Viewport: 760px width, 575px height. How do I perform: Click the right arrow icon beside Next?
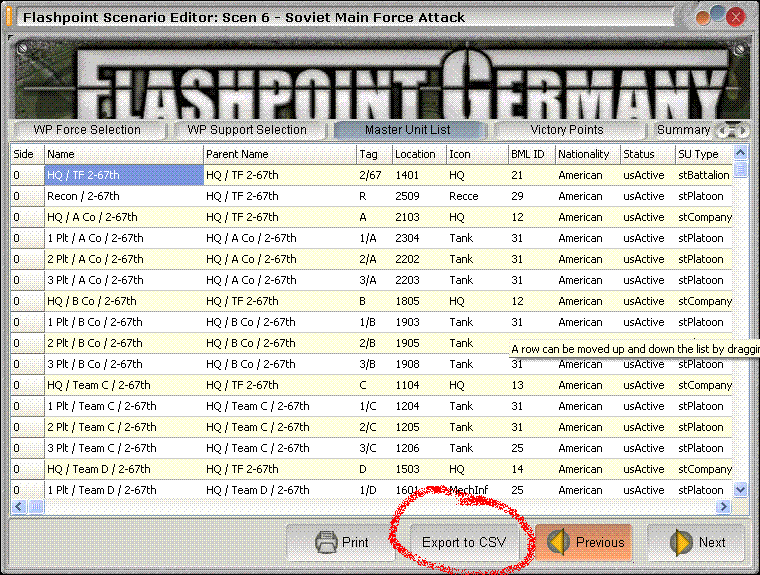(x=681, y=542)
